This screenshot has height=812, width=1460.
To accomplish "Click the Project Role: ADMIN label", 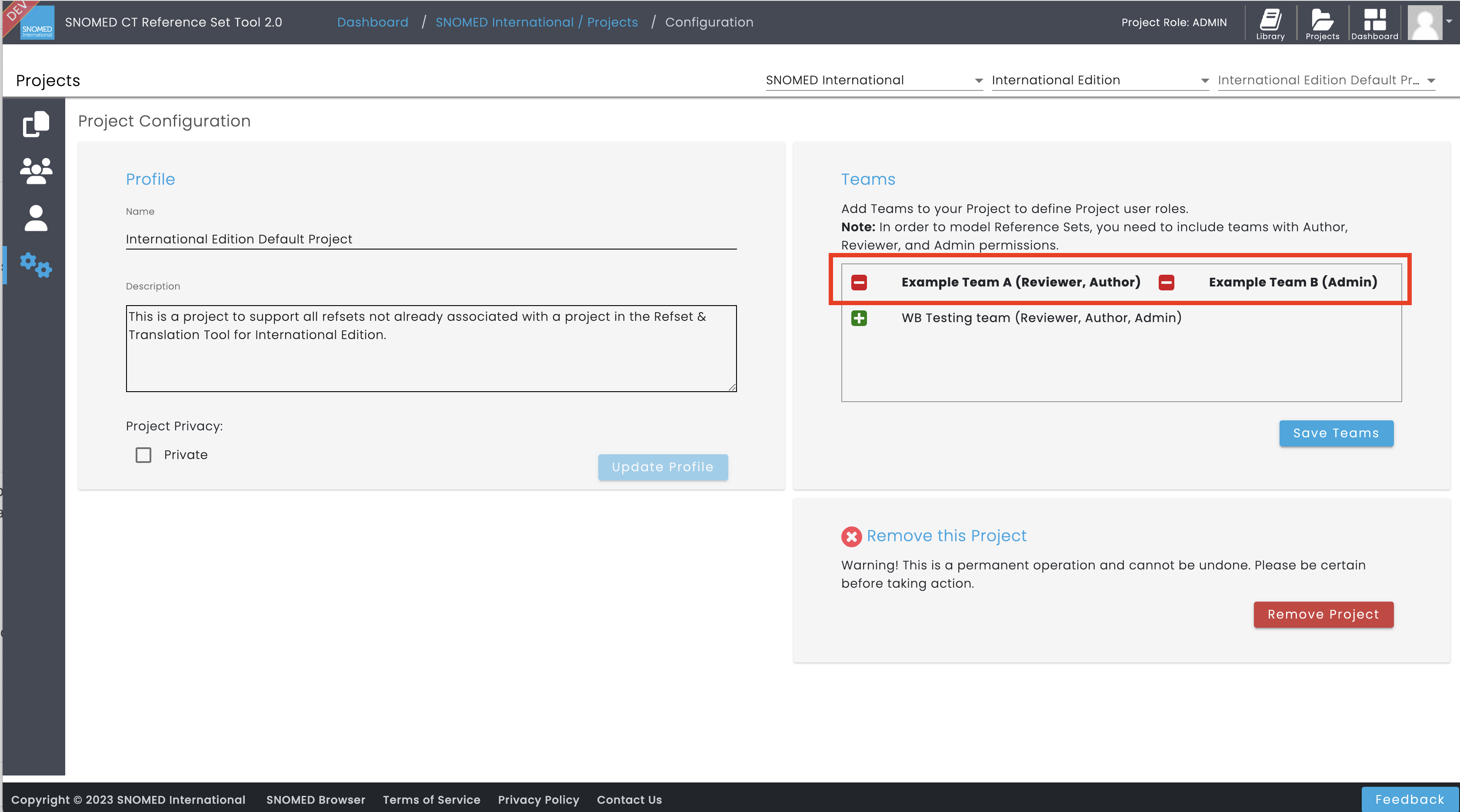I will point(1174,22).
